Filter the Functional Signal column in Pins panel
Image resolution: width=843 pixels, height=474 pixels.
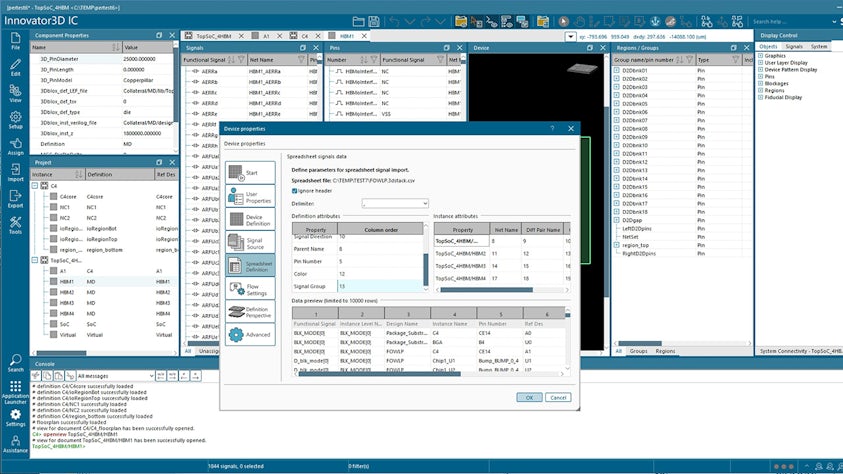tap(440, 60)
